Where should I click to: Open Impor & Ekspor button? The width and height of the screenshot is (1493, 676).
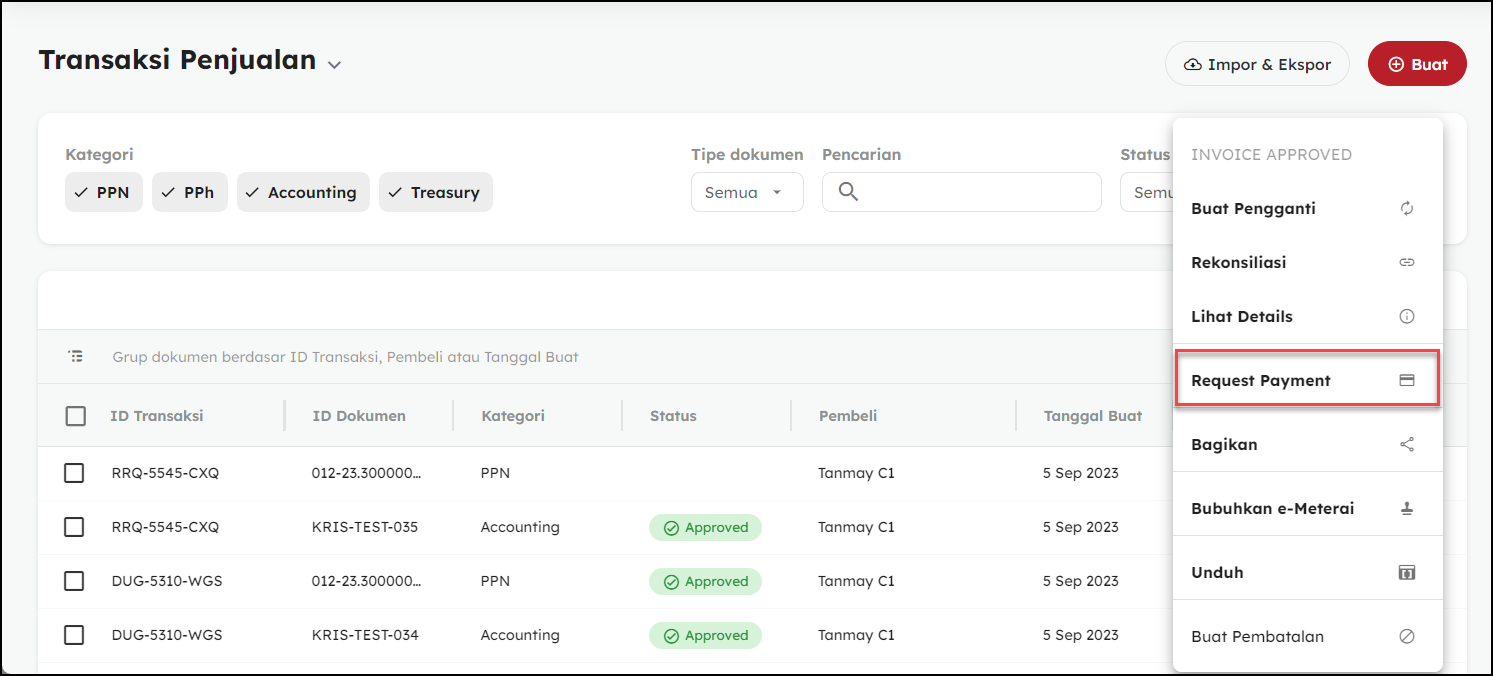[1257, 64]
